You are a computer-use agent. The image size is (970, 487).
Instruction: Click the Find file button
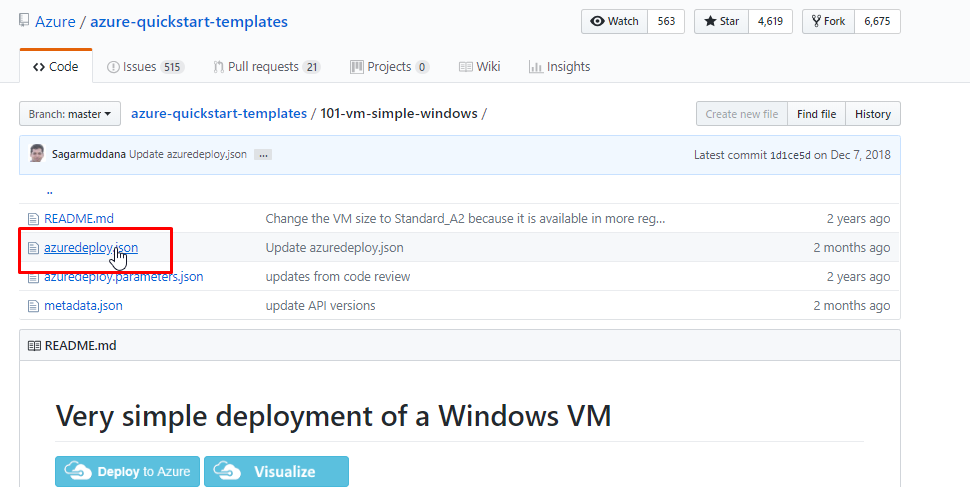point(817,114)
